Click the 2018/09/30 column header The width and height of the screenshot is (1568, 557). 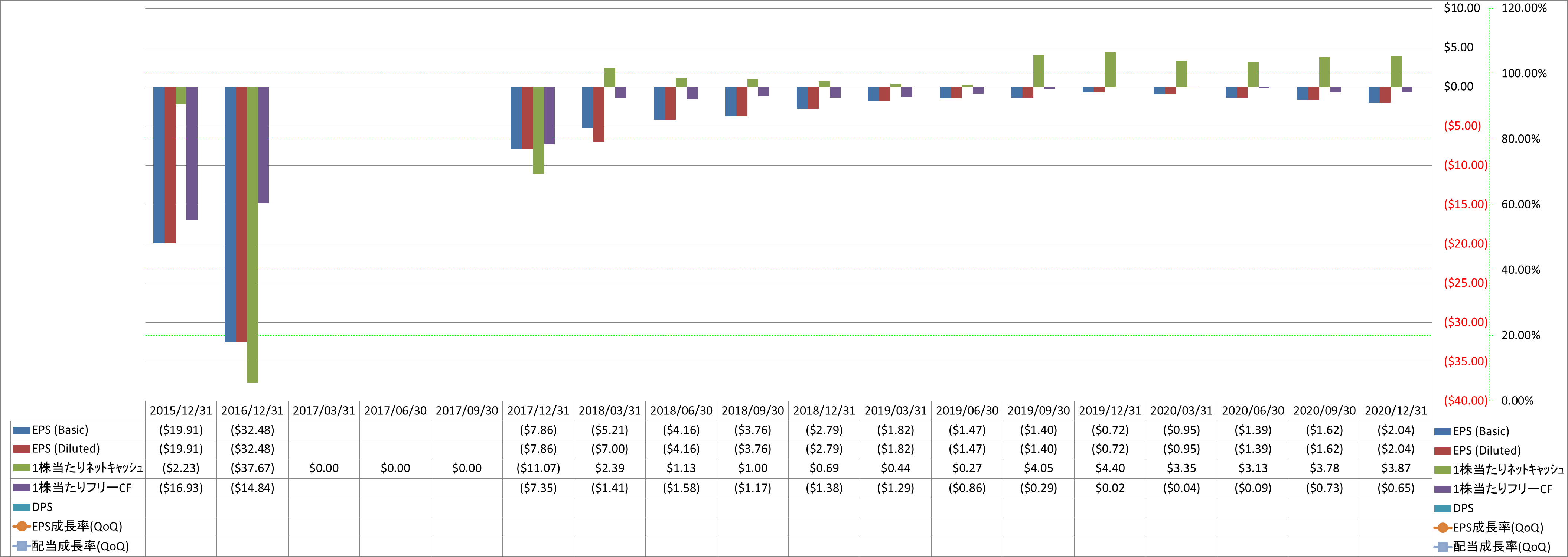(x=753, y=411)
